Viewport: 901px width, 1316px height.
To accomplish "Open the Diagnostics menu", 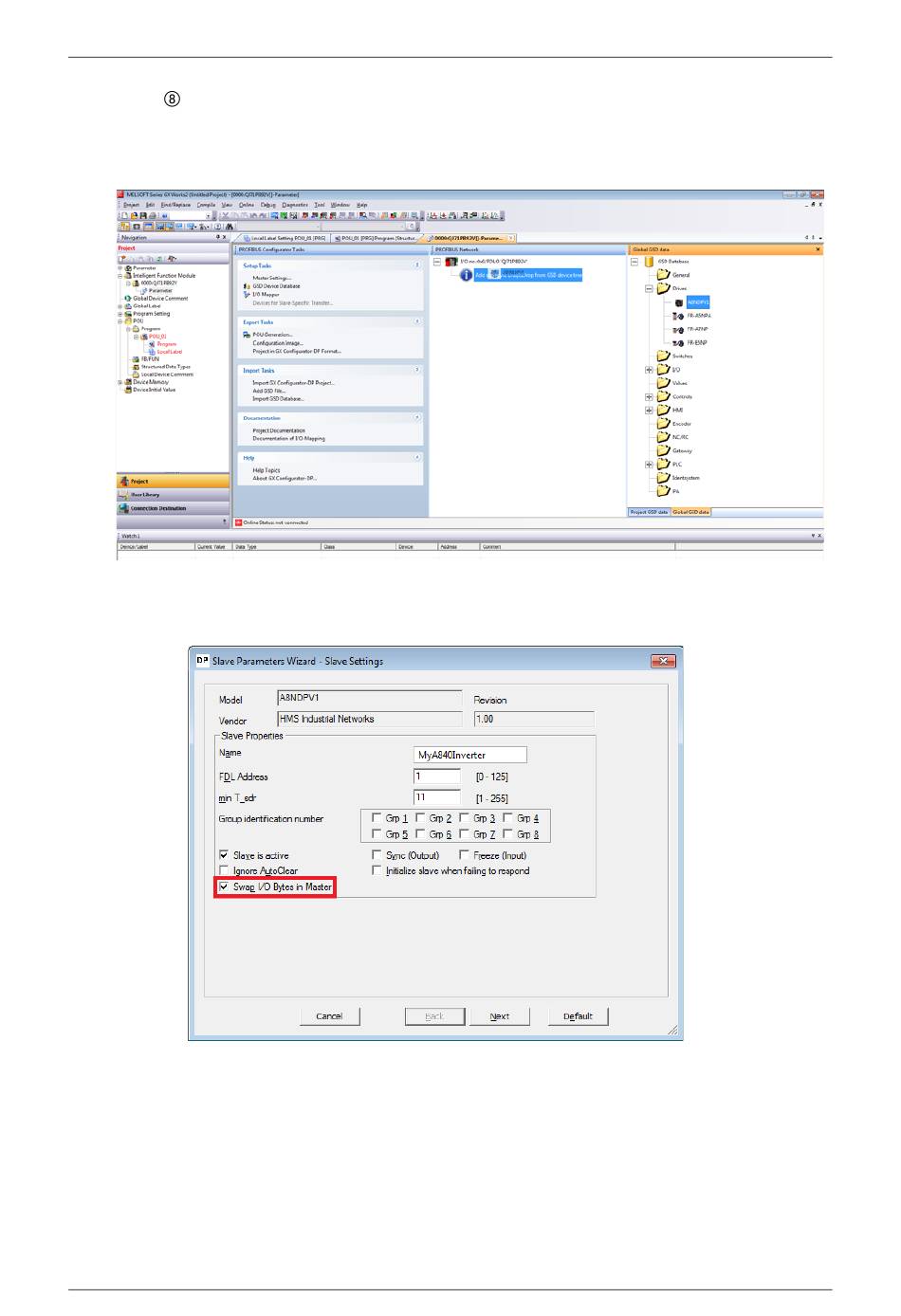I will 295,205.
